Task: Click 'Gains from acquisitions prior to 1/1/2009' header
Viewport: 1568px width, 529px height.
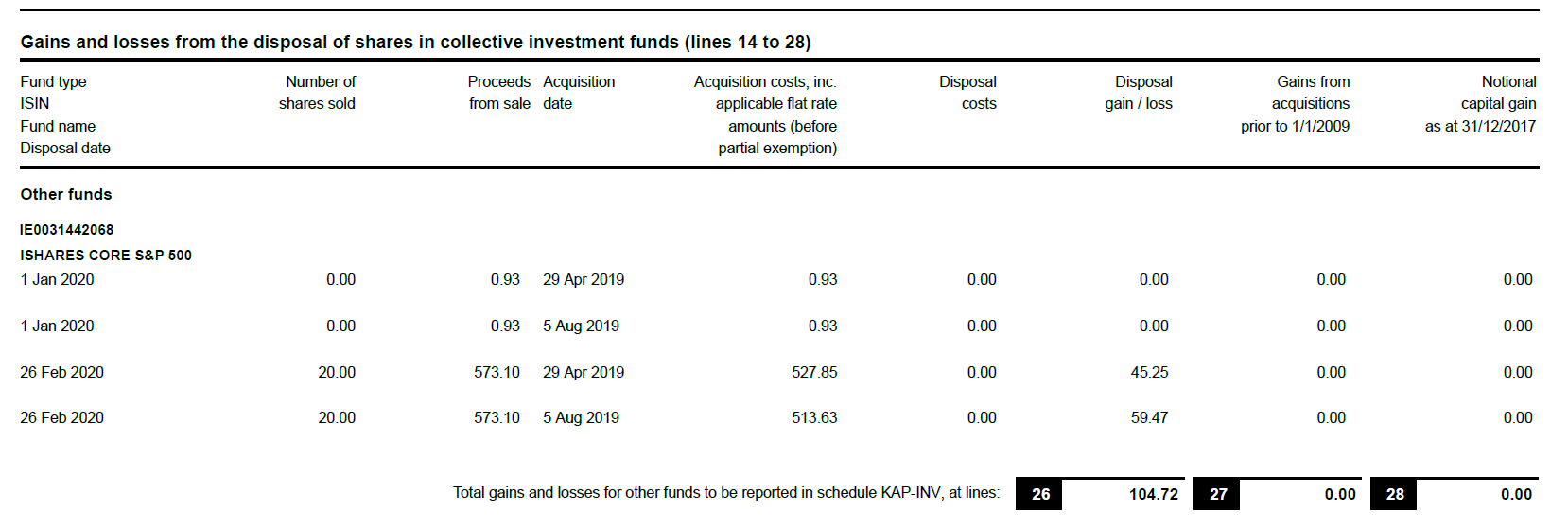Action: click(1297, 104)
